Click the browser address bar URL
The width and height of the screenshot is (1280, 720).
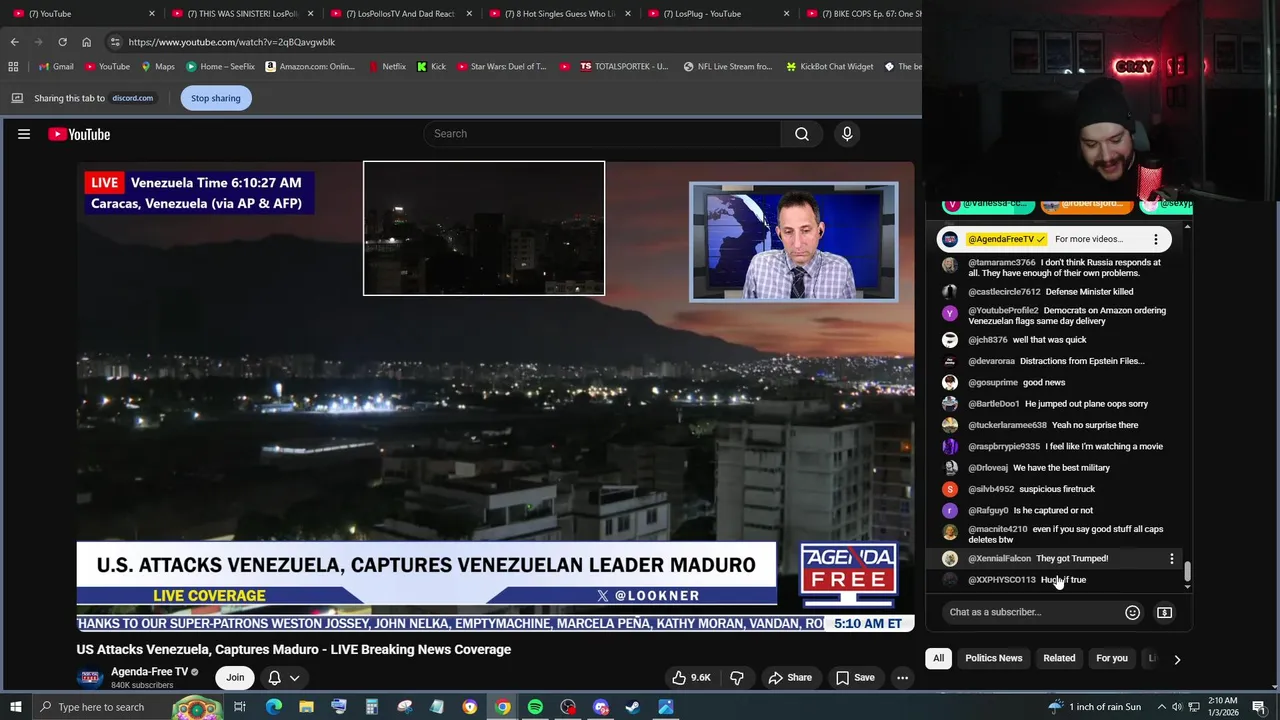tap(232, 42)
